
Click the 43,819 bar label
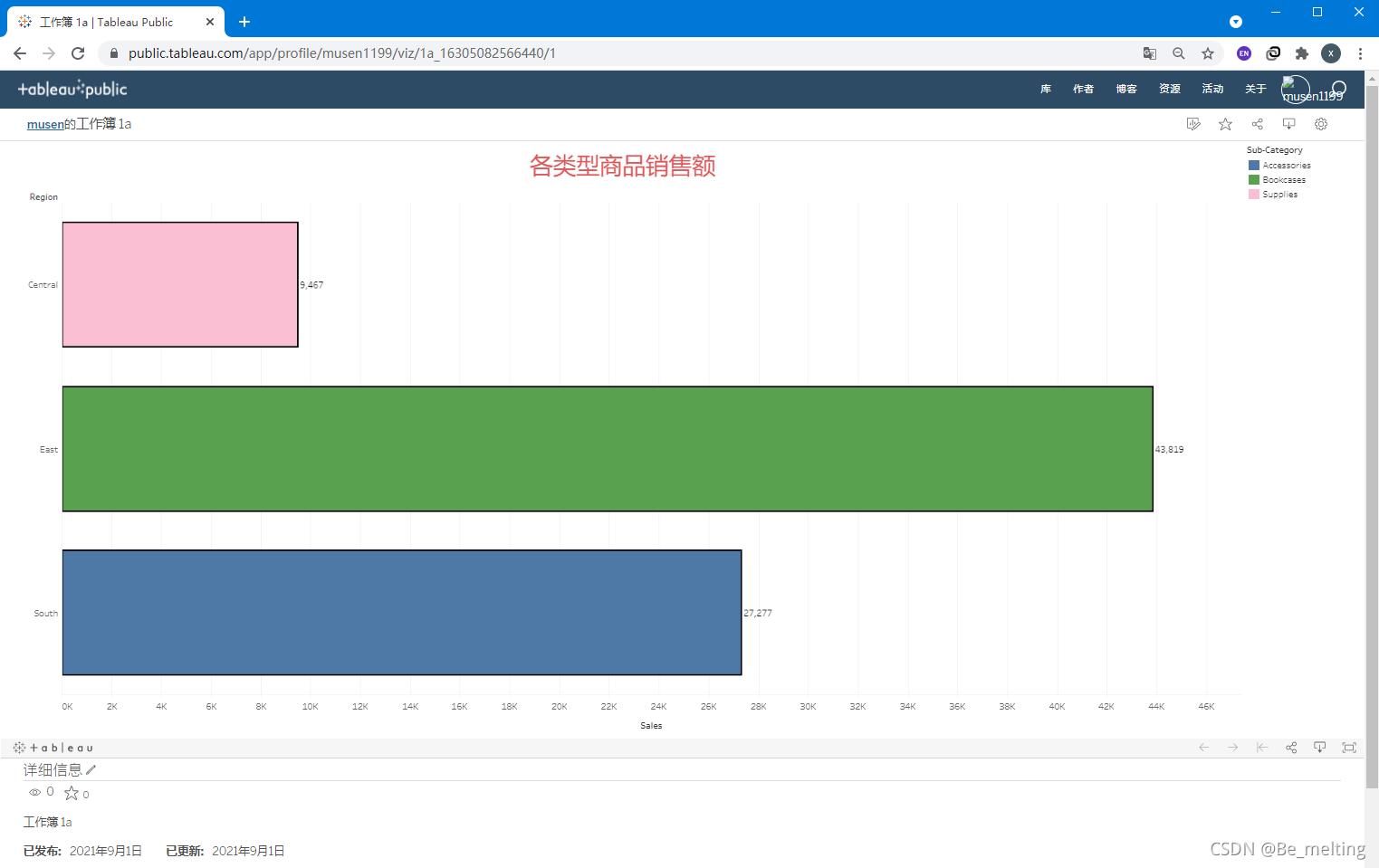pos(1169,449)
